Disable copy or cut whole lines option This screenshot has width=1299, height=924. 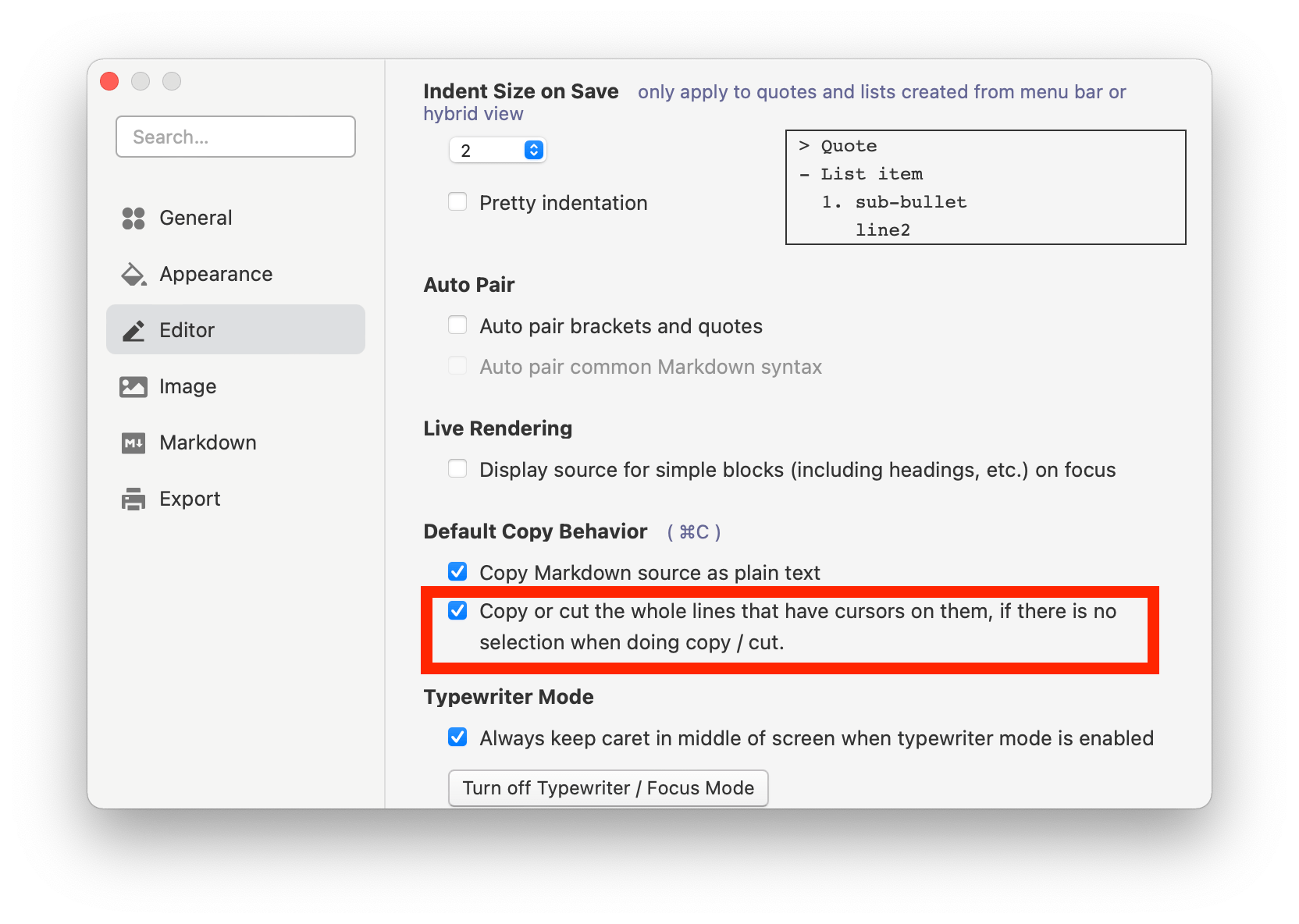[x=457, y=610]
